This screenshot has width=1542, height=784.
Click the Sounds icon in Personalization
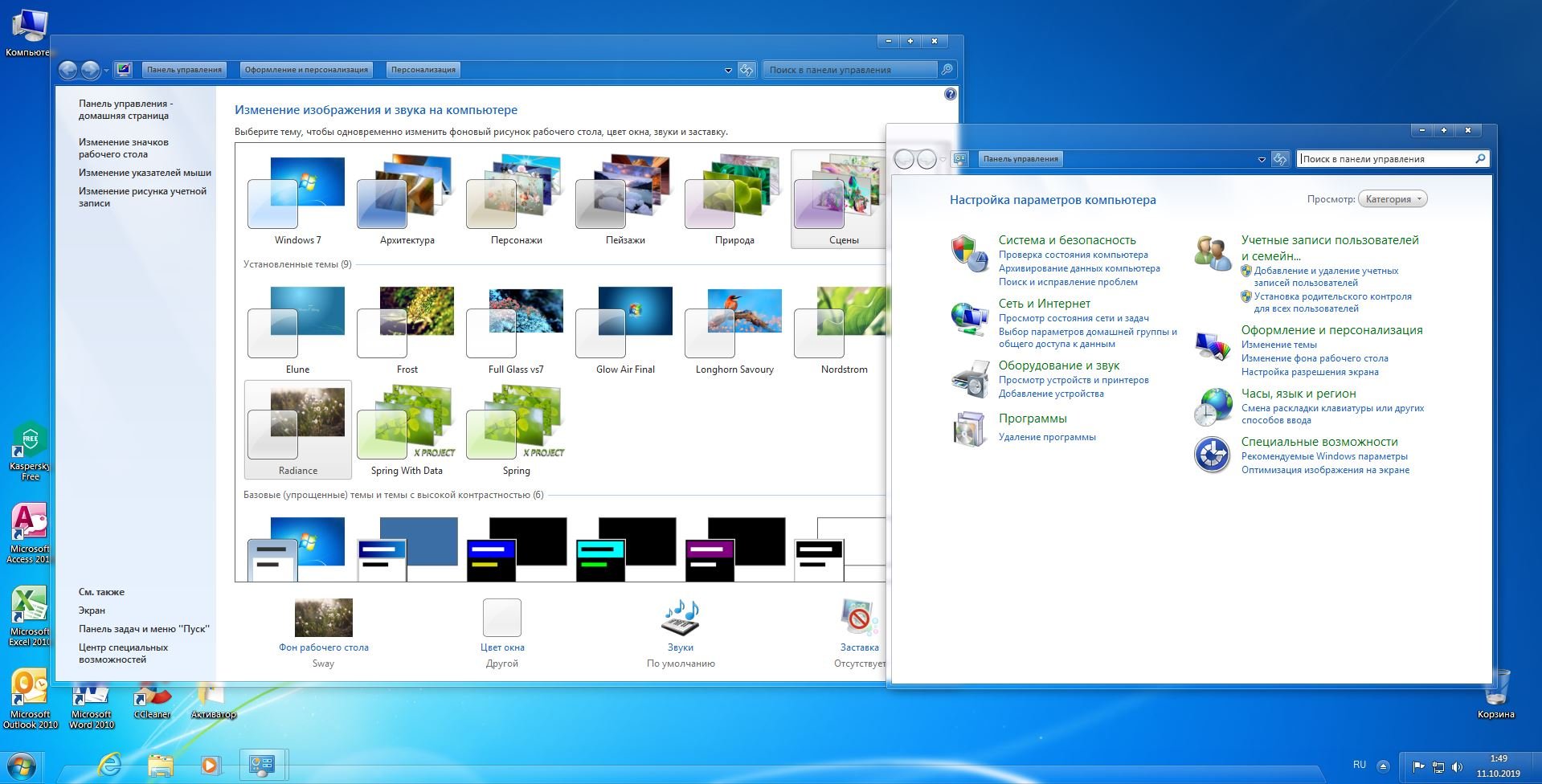pos(681,618)
